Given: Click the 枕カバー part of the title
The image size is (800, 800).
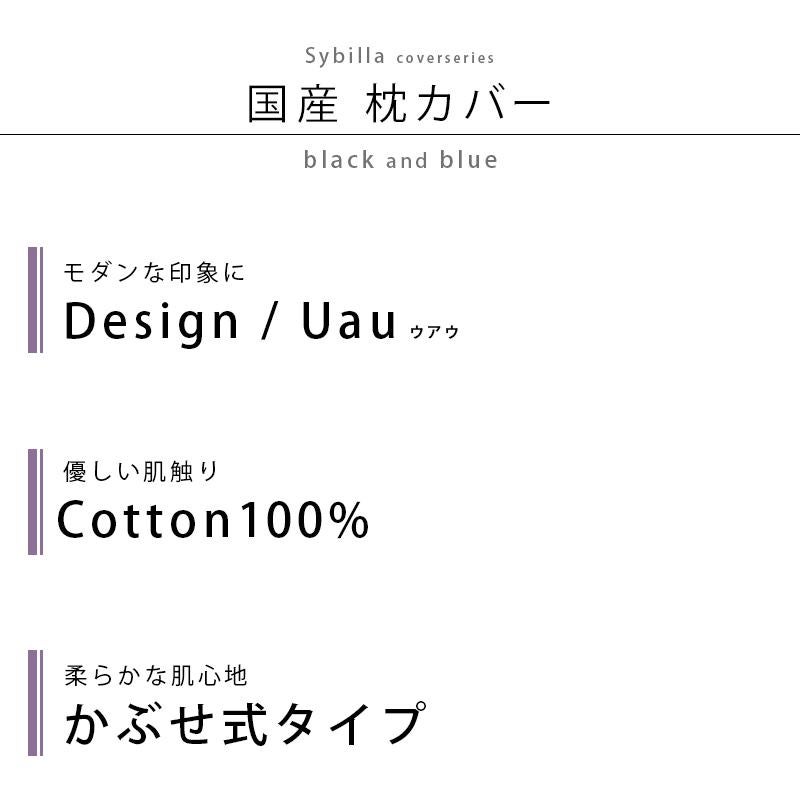Looking at the screenshot, I should [458, 104].
